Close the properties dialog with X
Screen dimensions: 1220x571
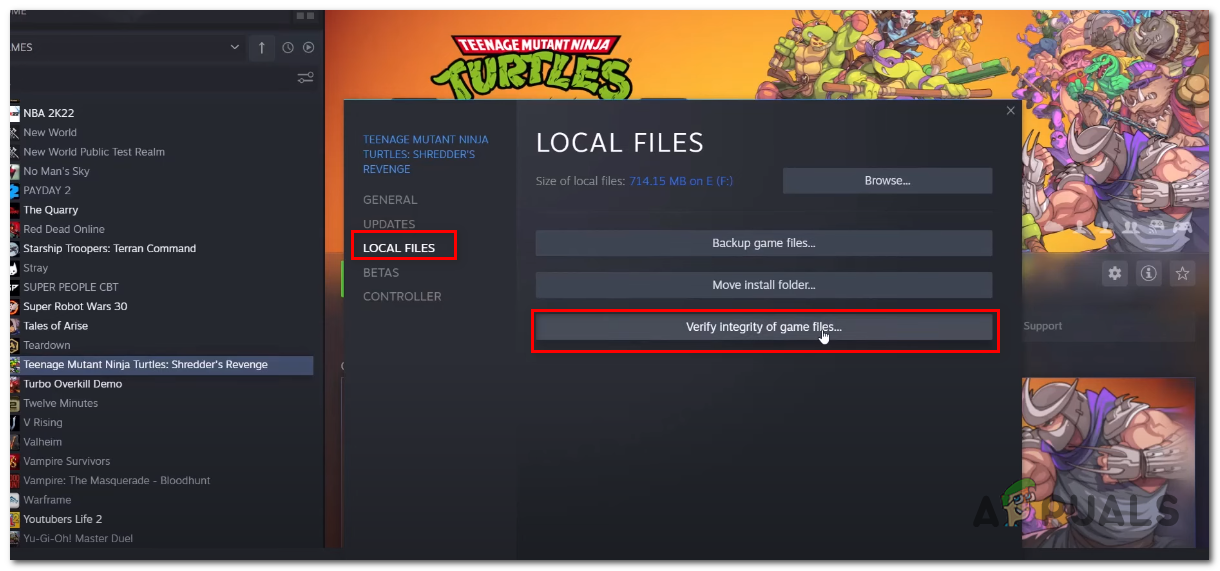[1010, 111]
